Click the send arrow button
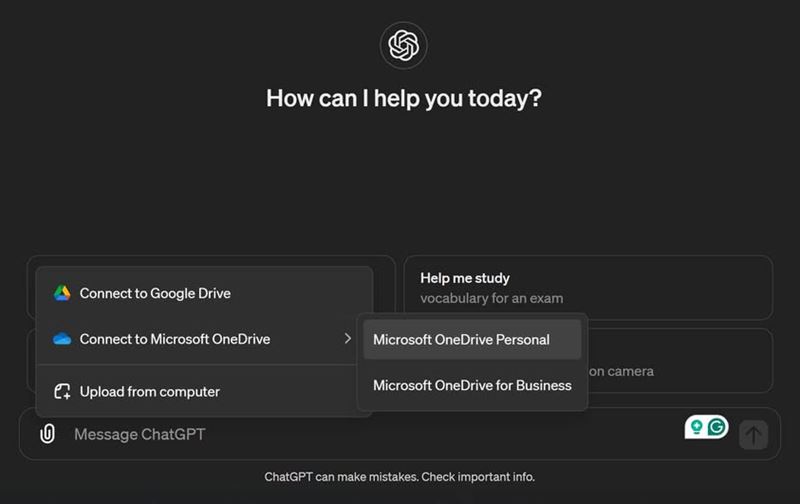 tap(753, 435)
